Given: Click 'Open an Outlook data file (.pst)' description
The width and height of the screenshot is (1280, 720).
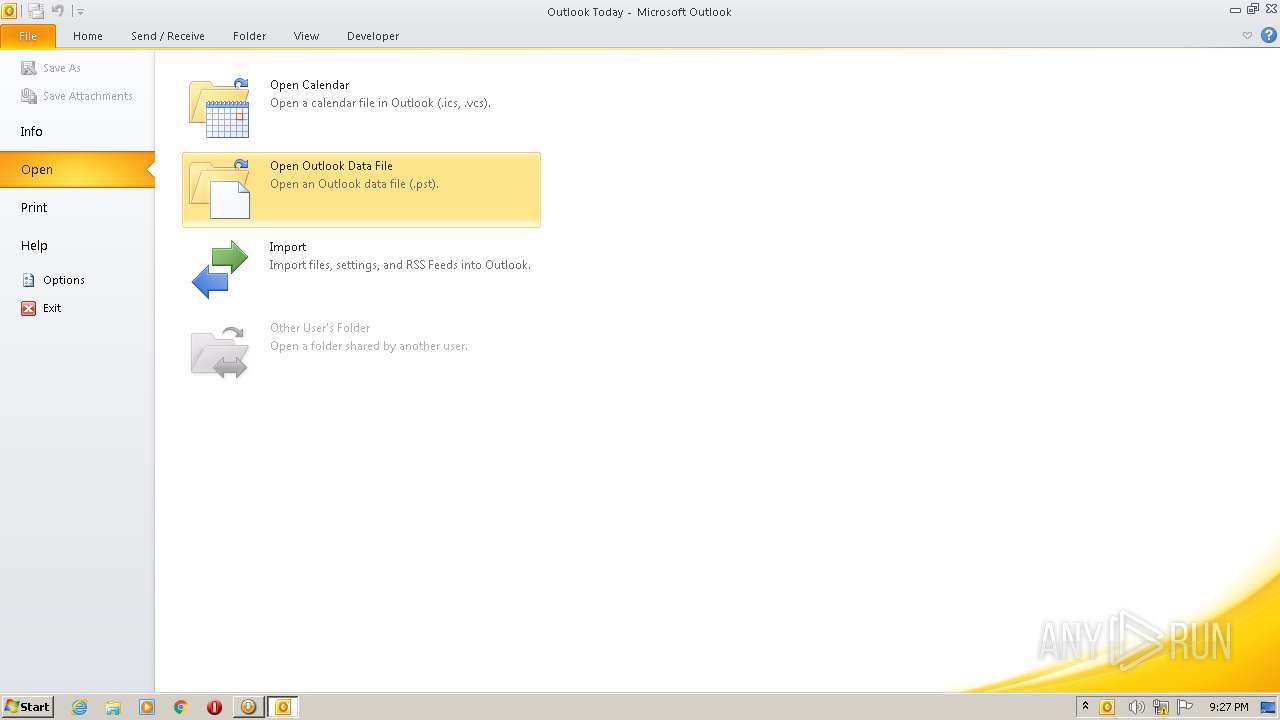Looking at the screenshot, I should click(354, 184).
